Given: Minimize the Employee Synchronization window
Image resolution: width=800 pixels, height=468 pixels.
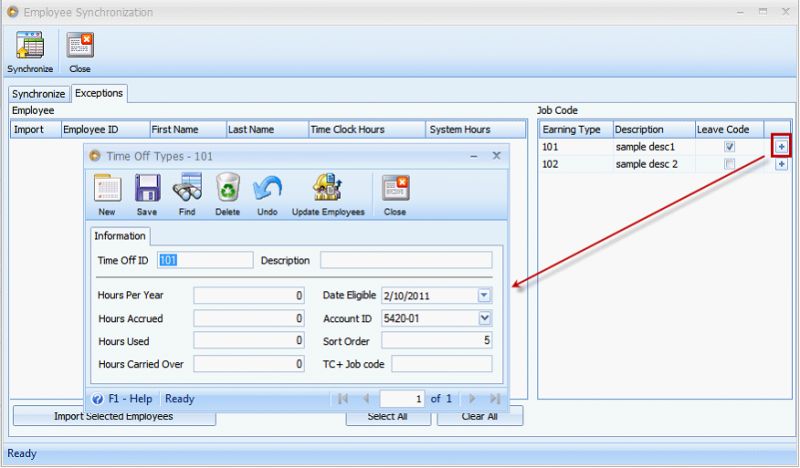Looking at the screenshot, I should 740,12.
